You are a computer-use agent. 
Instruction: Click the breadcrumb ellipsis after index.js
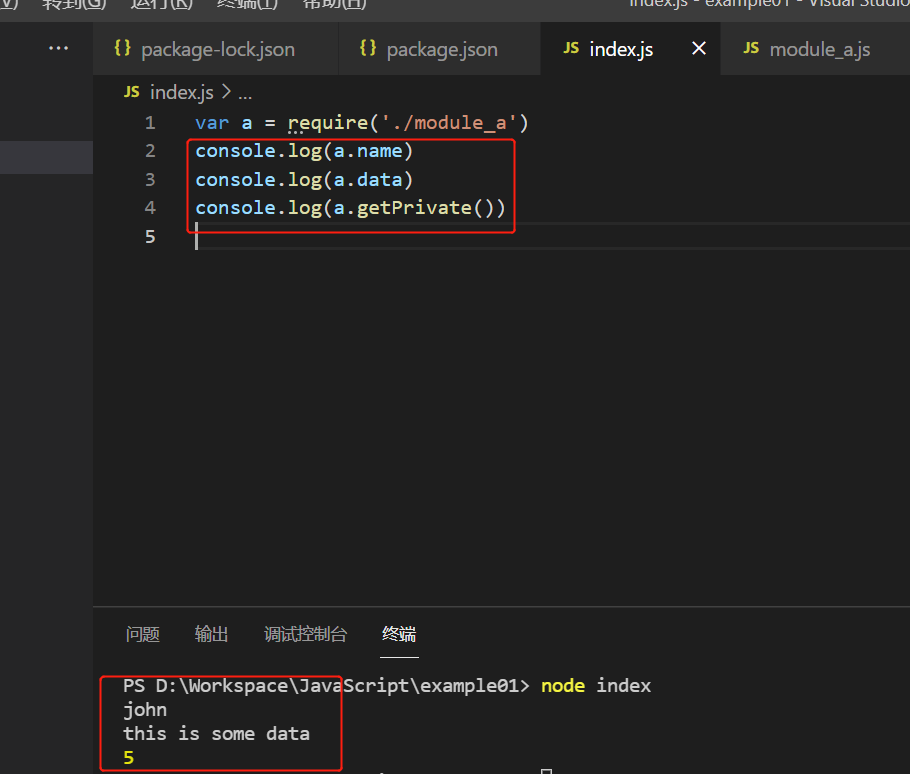coord(245,93)
